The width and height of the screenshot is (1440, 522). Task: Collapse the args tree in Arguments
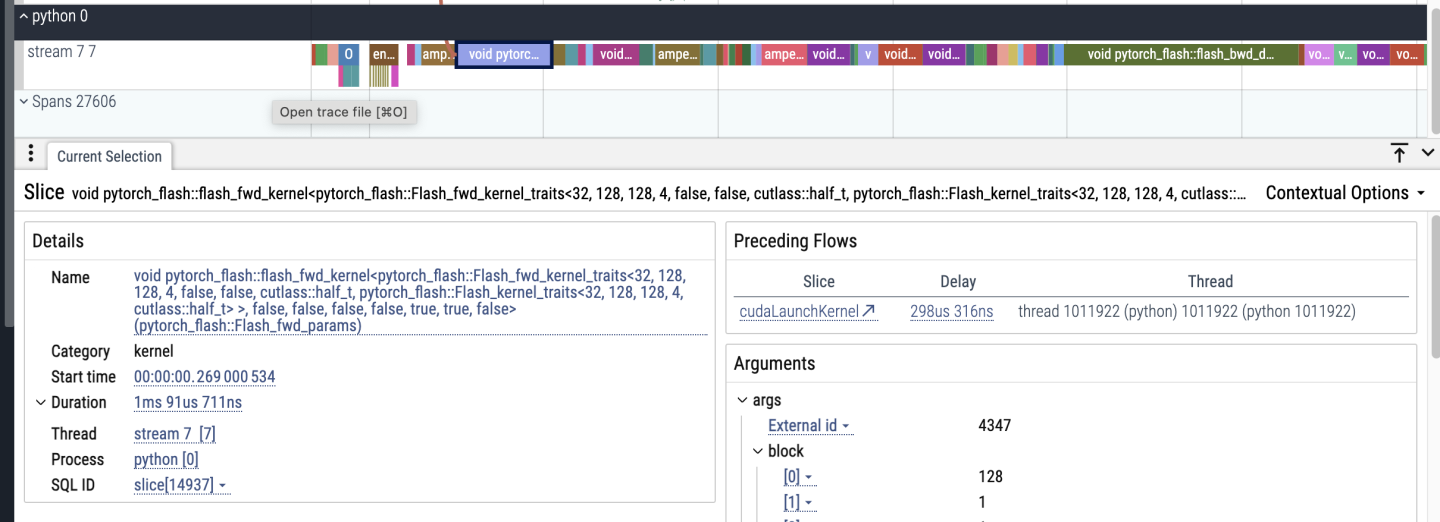pos(742,400)
